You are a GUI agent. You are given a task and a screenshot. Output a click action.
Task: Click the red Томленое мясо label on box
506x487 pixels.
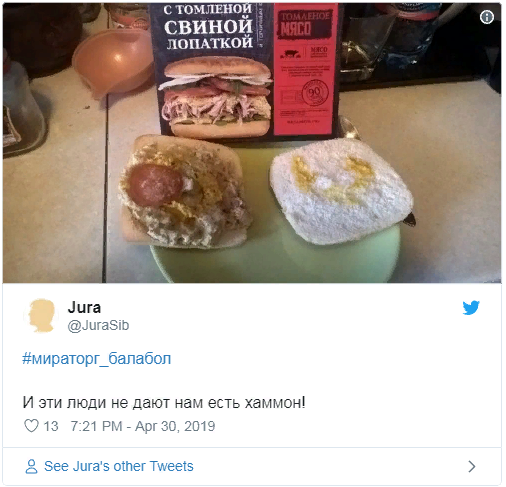[304, 25]
